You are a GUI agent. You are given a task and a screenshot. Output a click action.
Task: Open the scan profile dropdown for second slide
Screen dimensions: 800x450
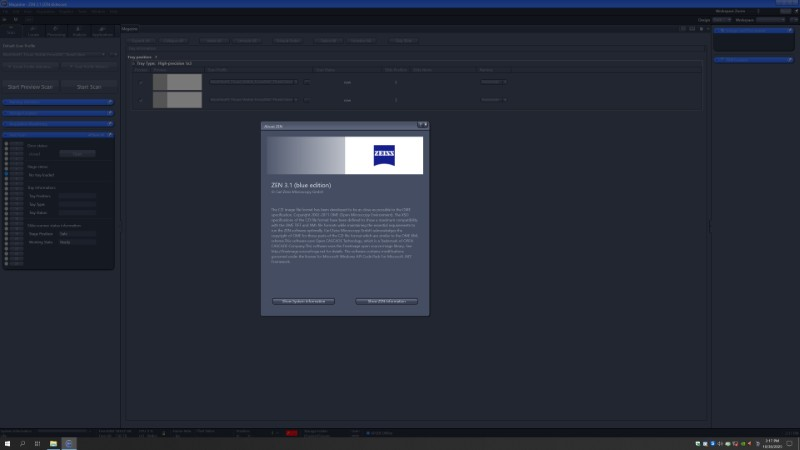[295, 100]
